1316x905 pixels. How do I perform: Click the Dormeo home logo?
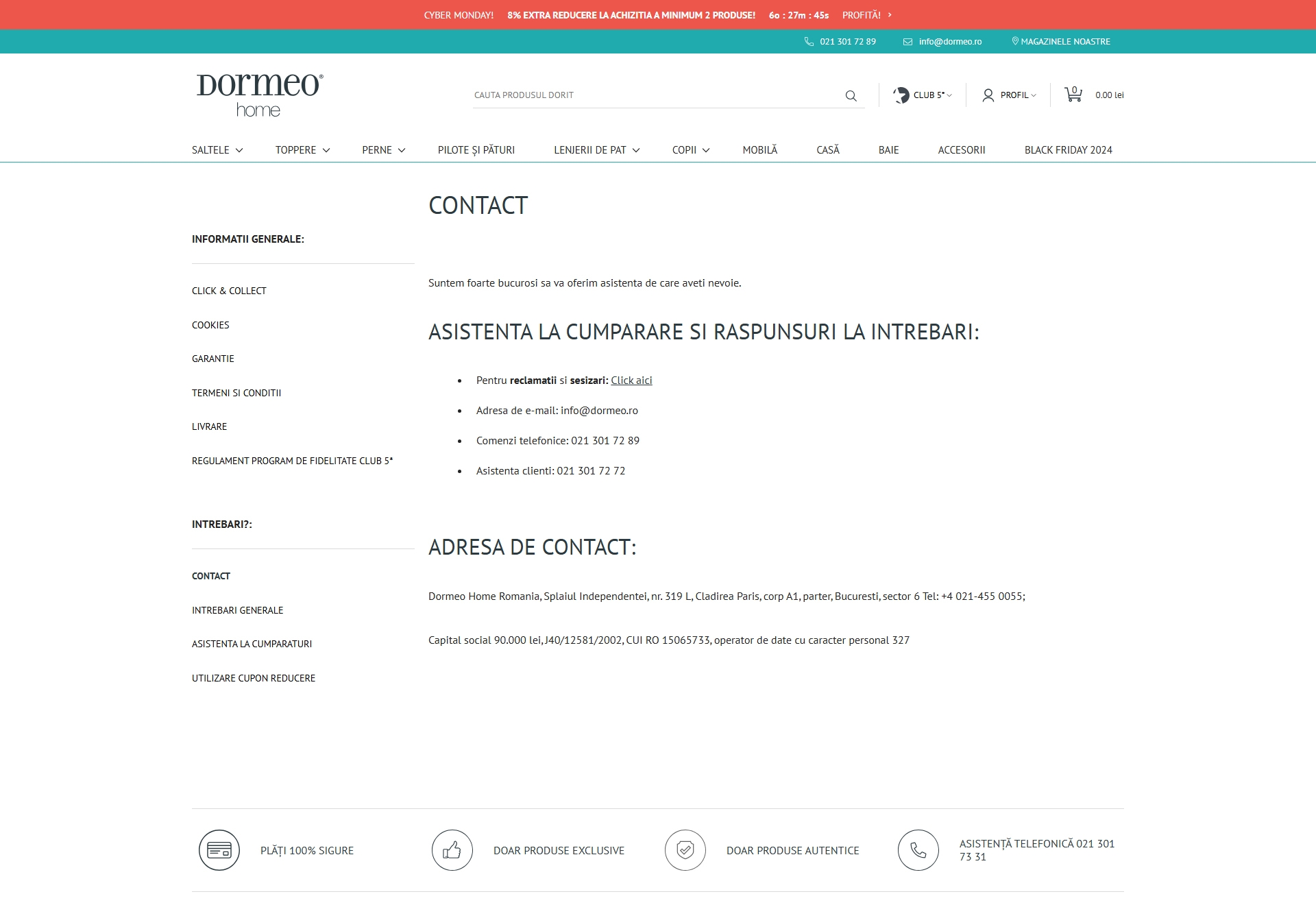260,95
